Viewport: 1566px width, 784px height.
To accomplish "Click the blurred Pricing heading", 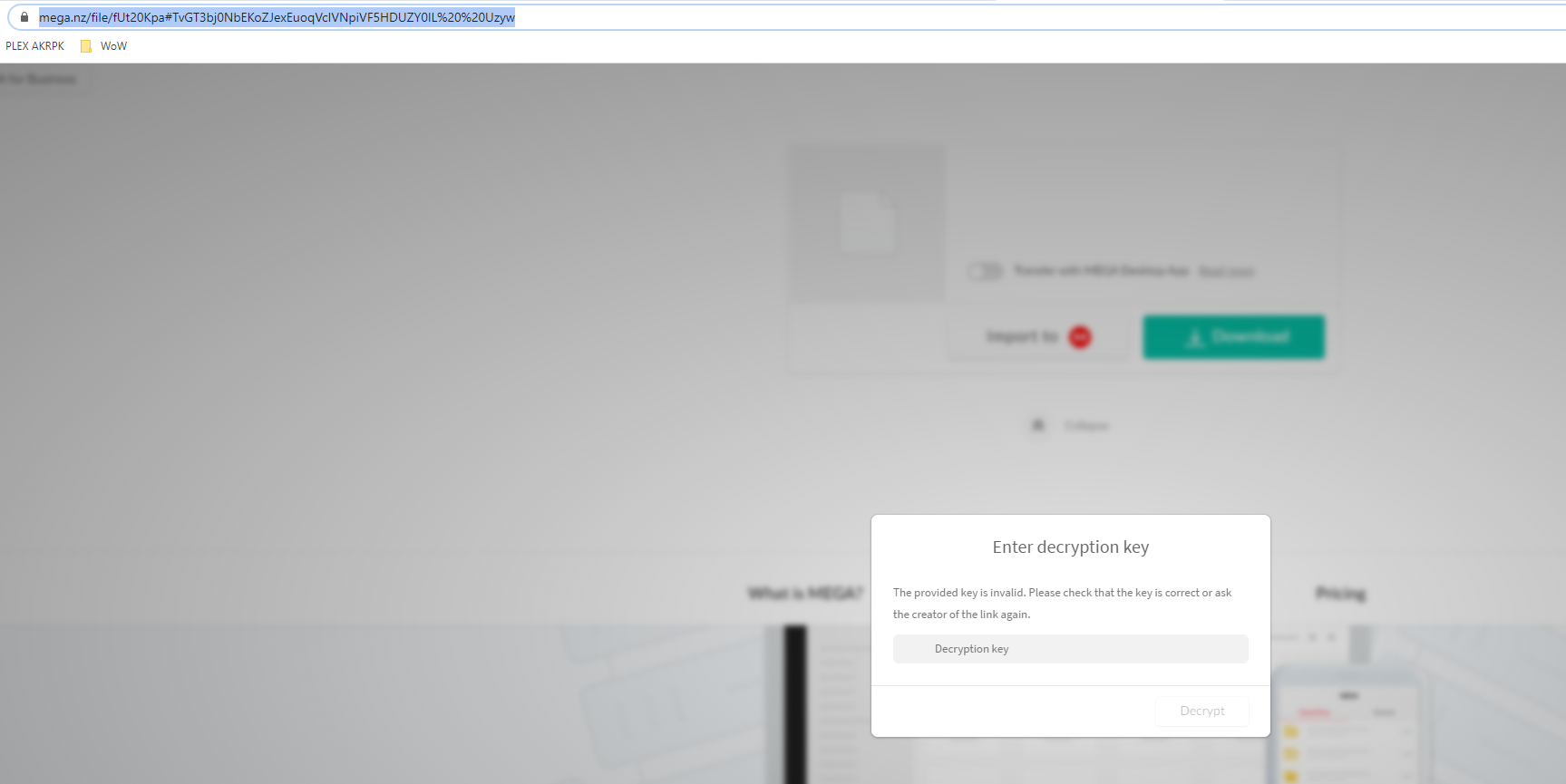I will click(1340, 594).
